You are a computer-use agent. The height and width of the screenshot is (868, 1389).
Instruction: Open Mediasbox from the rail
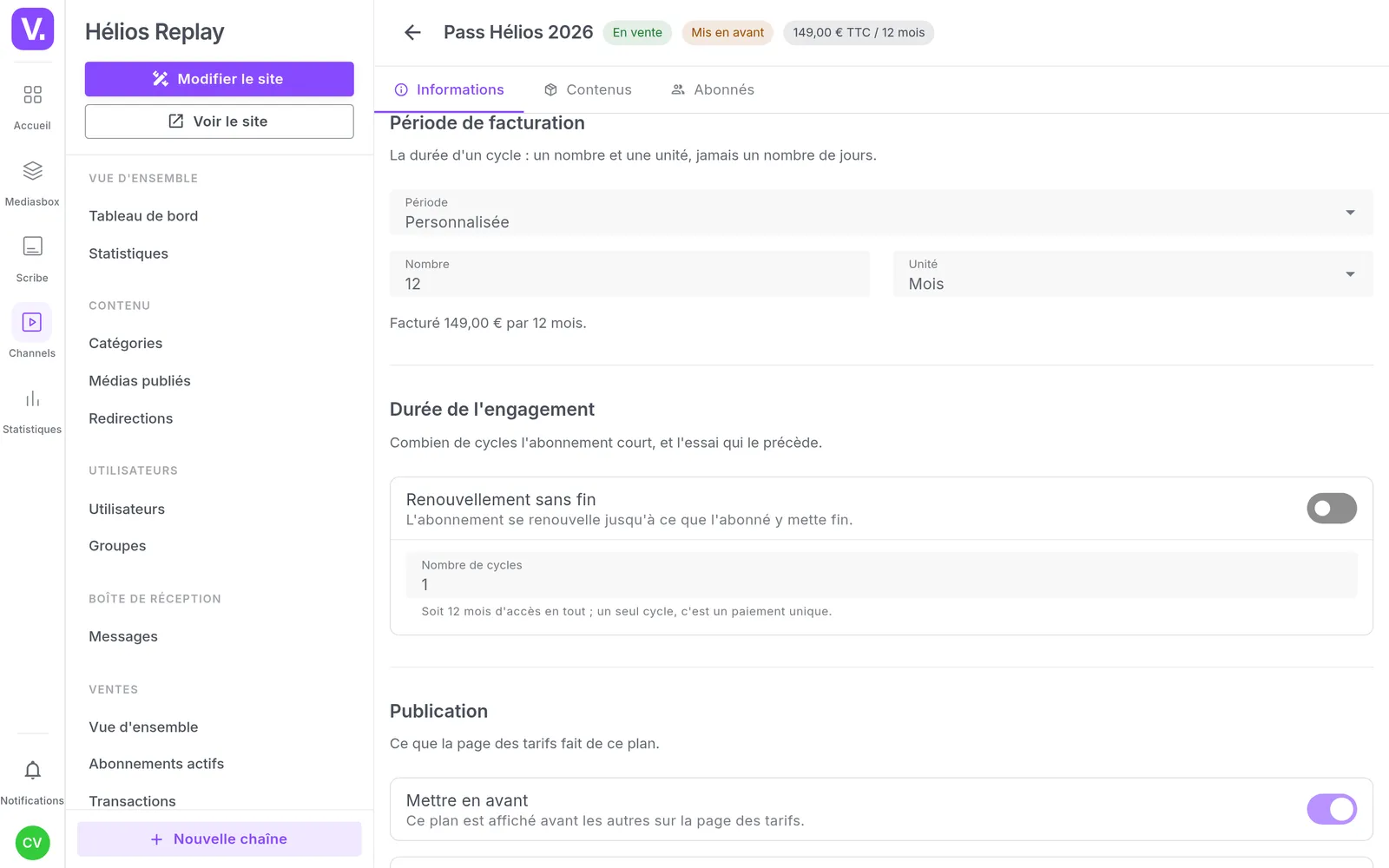point(32,183)
